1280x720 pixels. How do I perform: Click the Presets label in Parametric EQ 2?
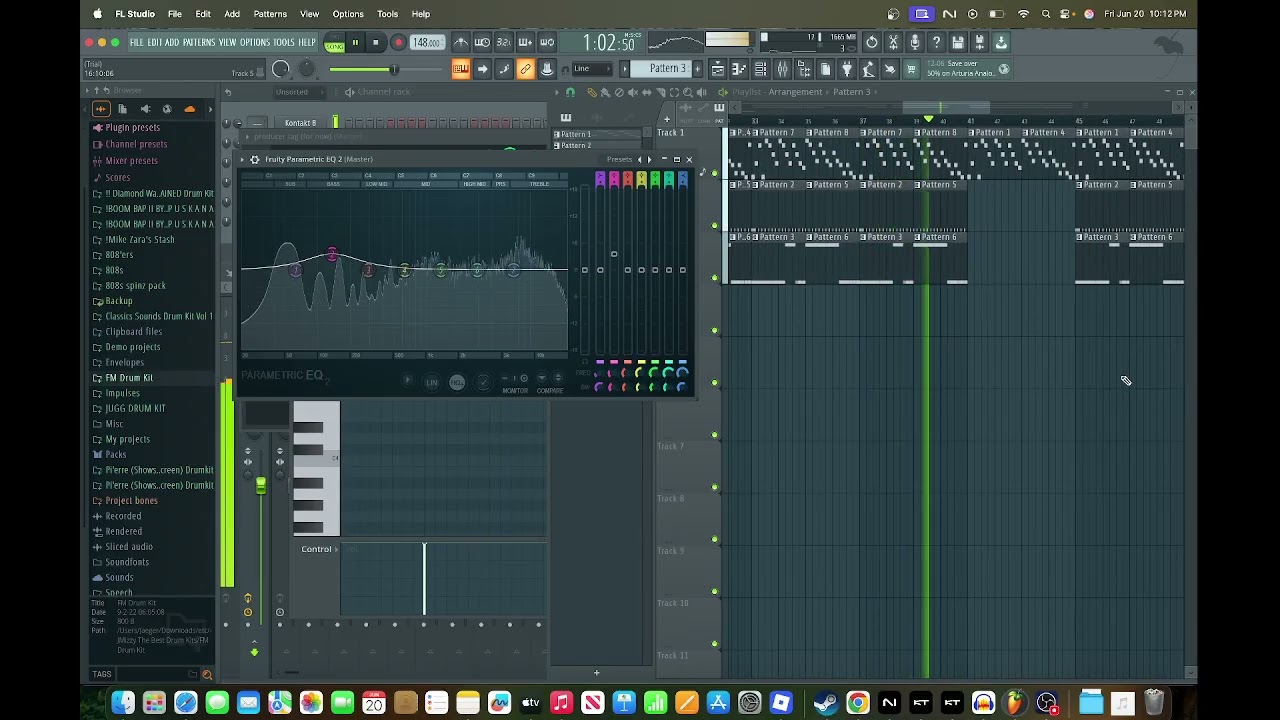point(619,159)
